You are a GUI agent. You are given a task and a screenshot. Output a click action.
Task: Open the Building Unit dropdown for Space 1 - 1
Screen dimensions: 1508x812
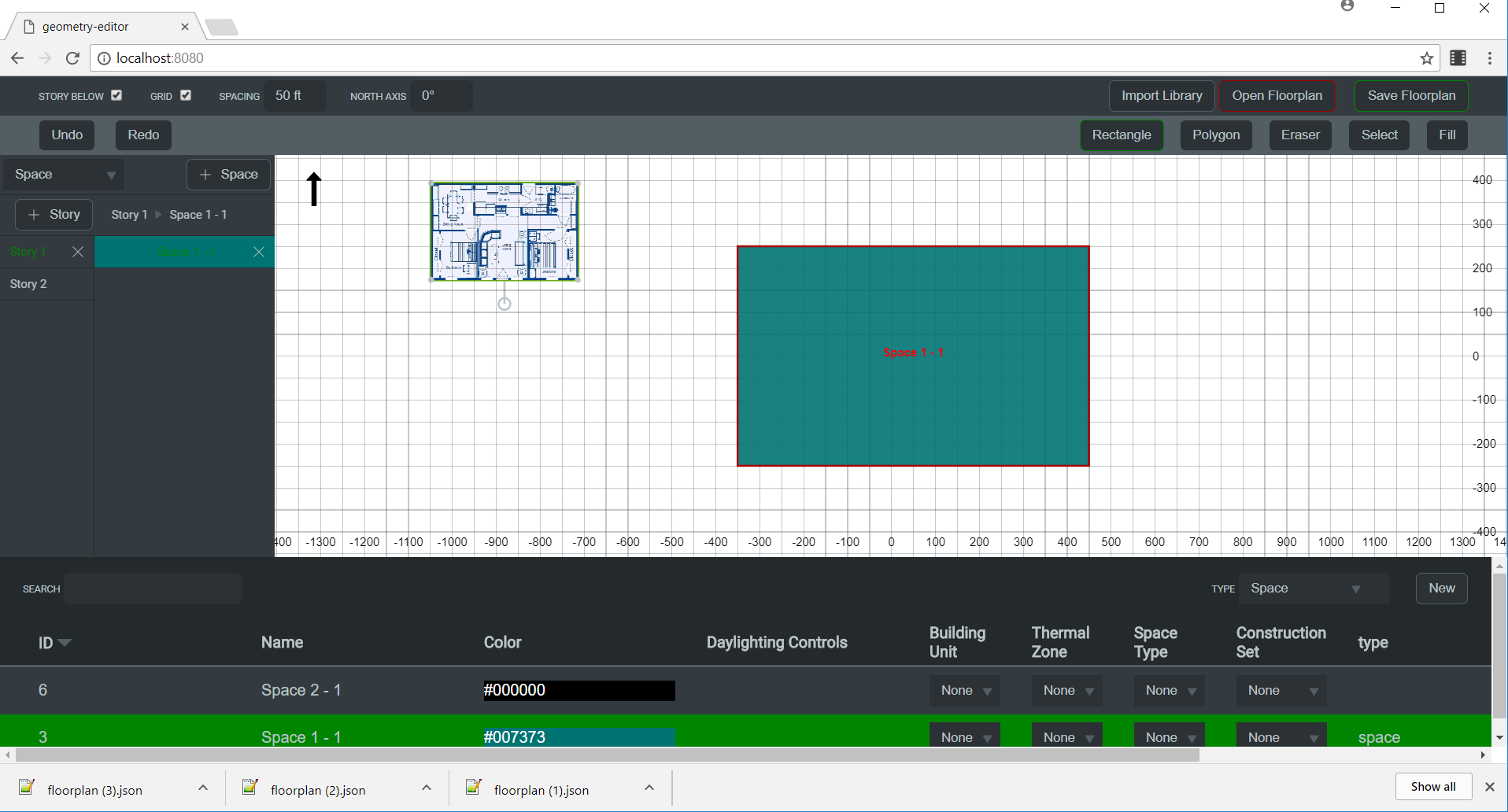963,736
